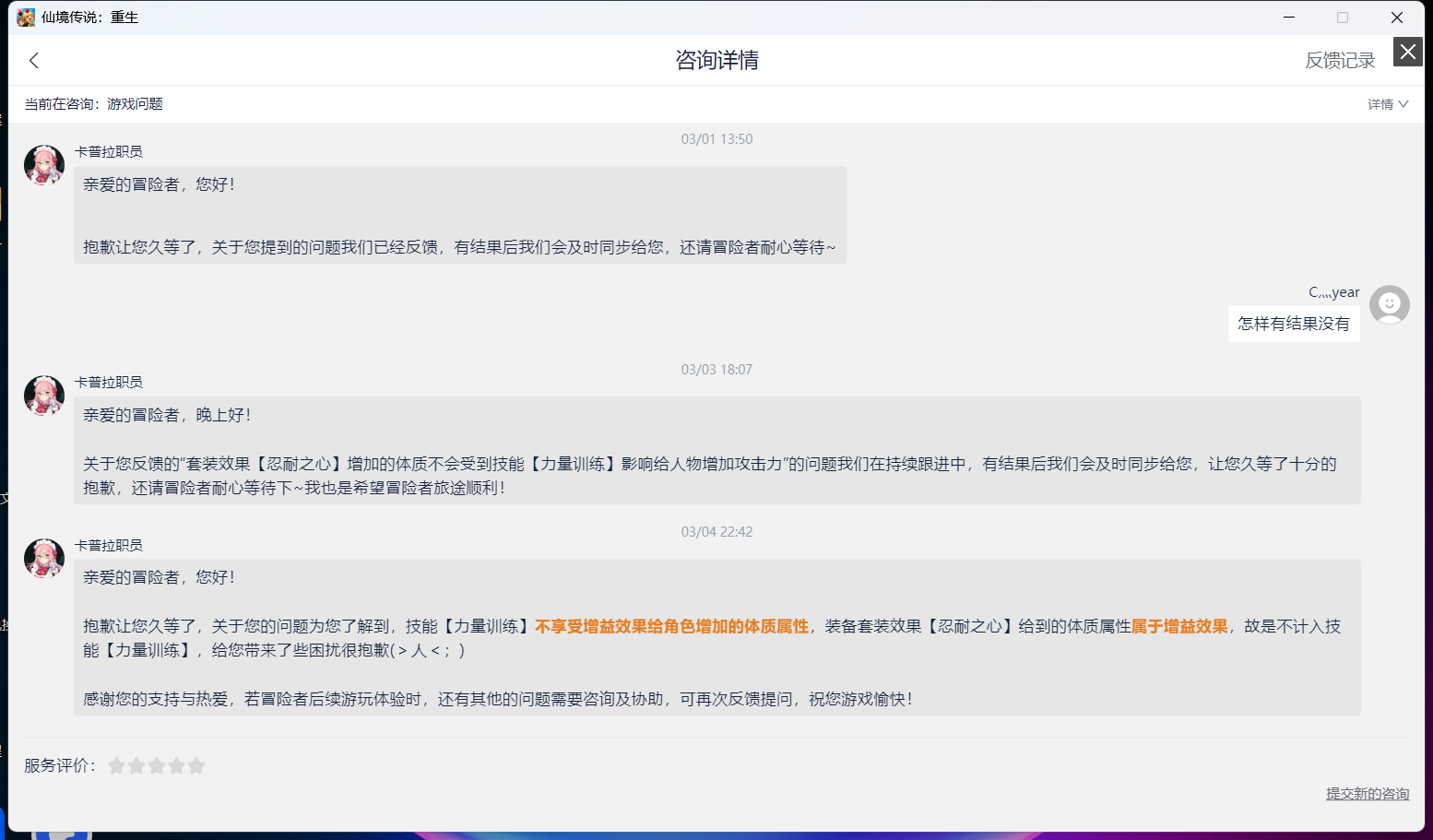Rate service with the first star
1433x840 pixels.
click(117, 765)
